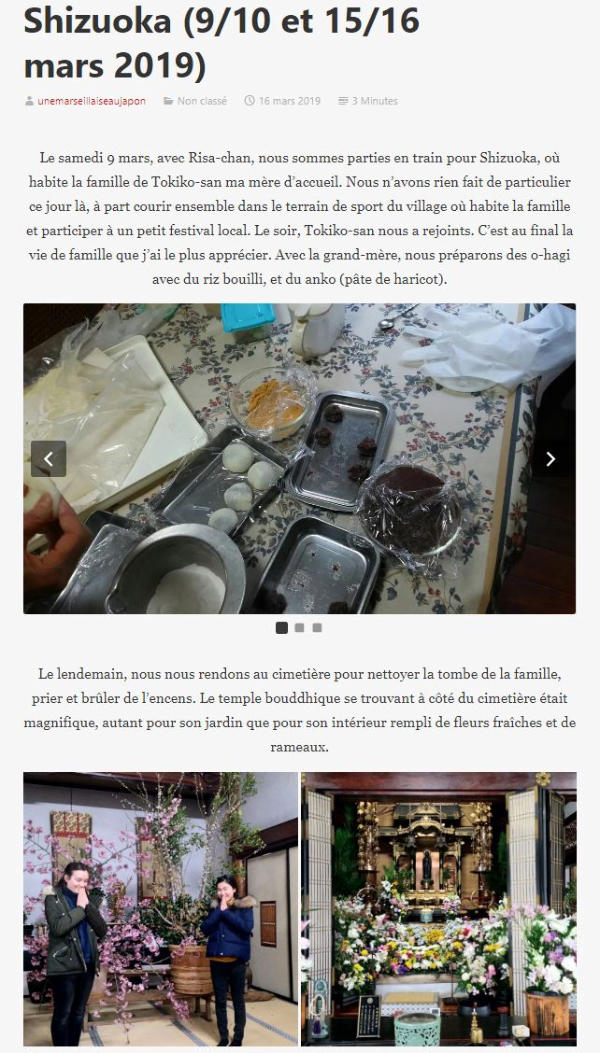Click the paragraph about the cimetière visit

(300, 710)
